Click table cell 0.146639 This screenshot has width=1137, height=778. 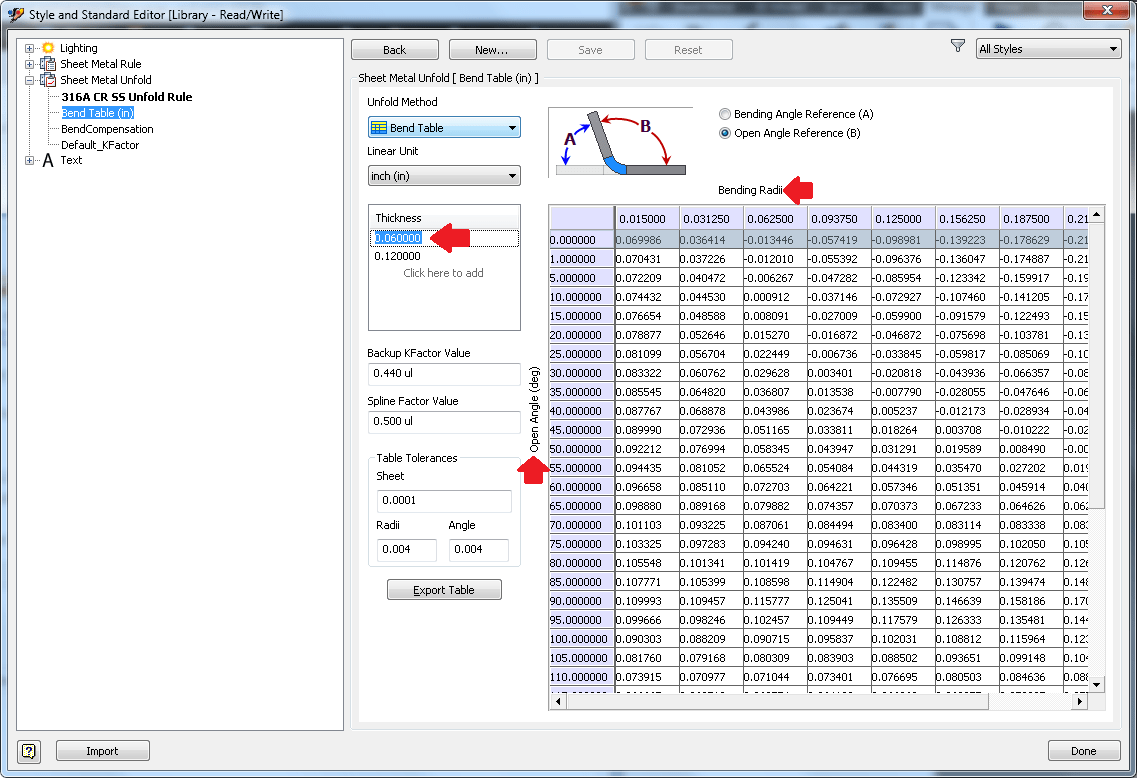967,600
